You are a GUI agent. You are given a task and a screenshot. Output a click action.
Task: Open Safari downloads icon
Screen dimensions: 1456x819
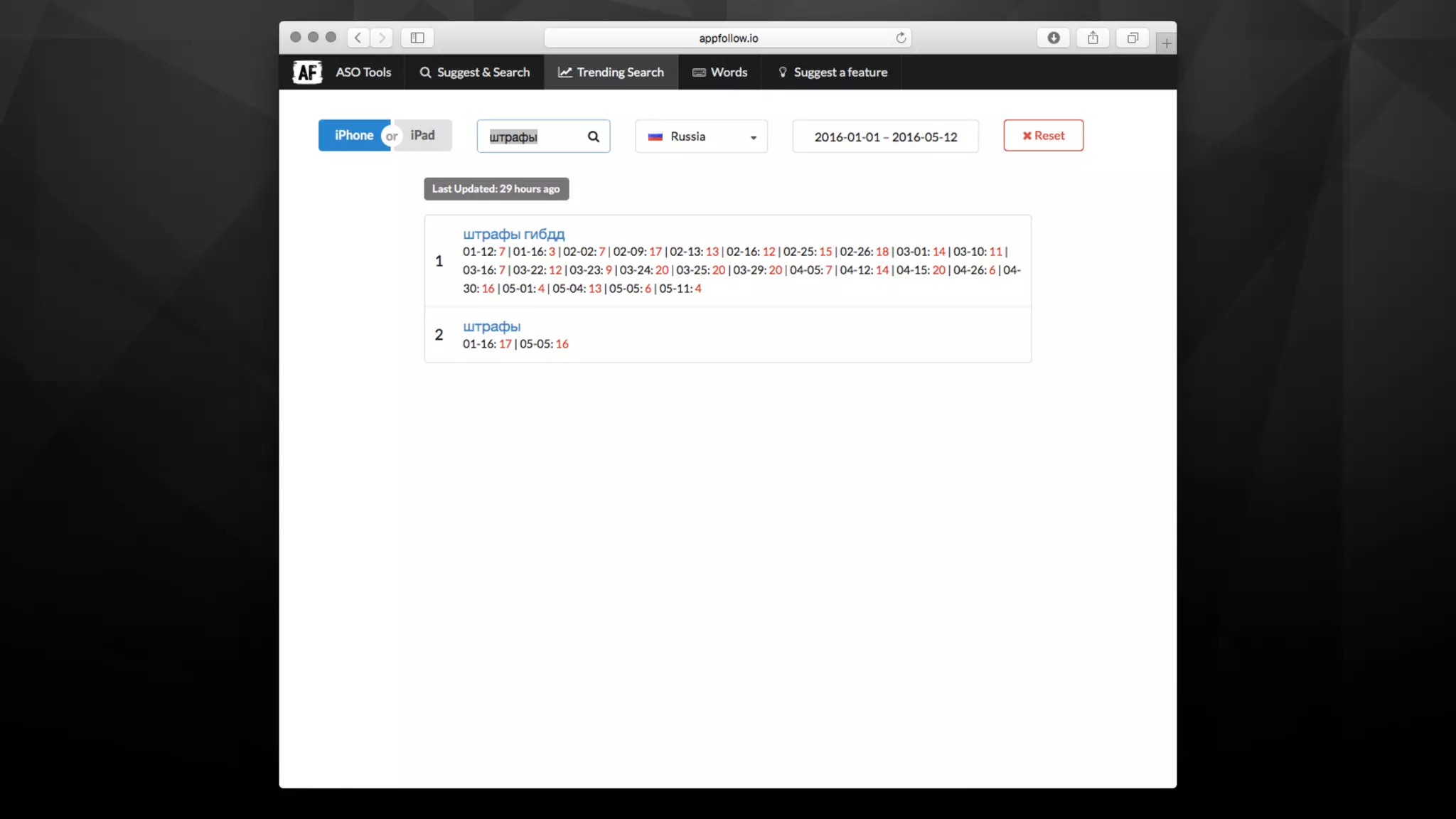(x=1054, y=38)
